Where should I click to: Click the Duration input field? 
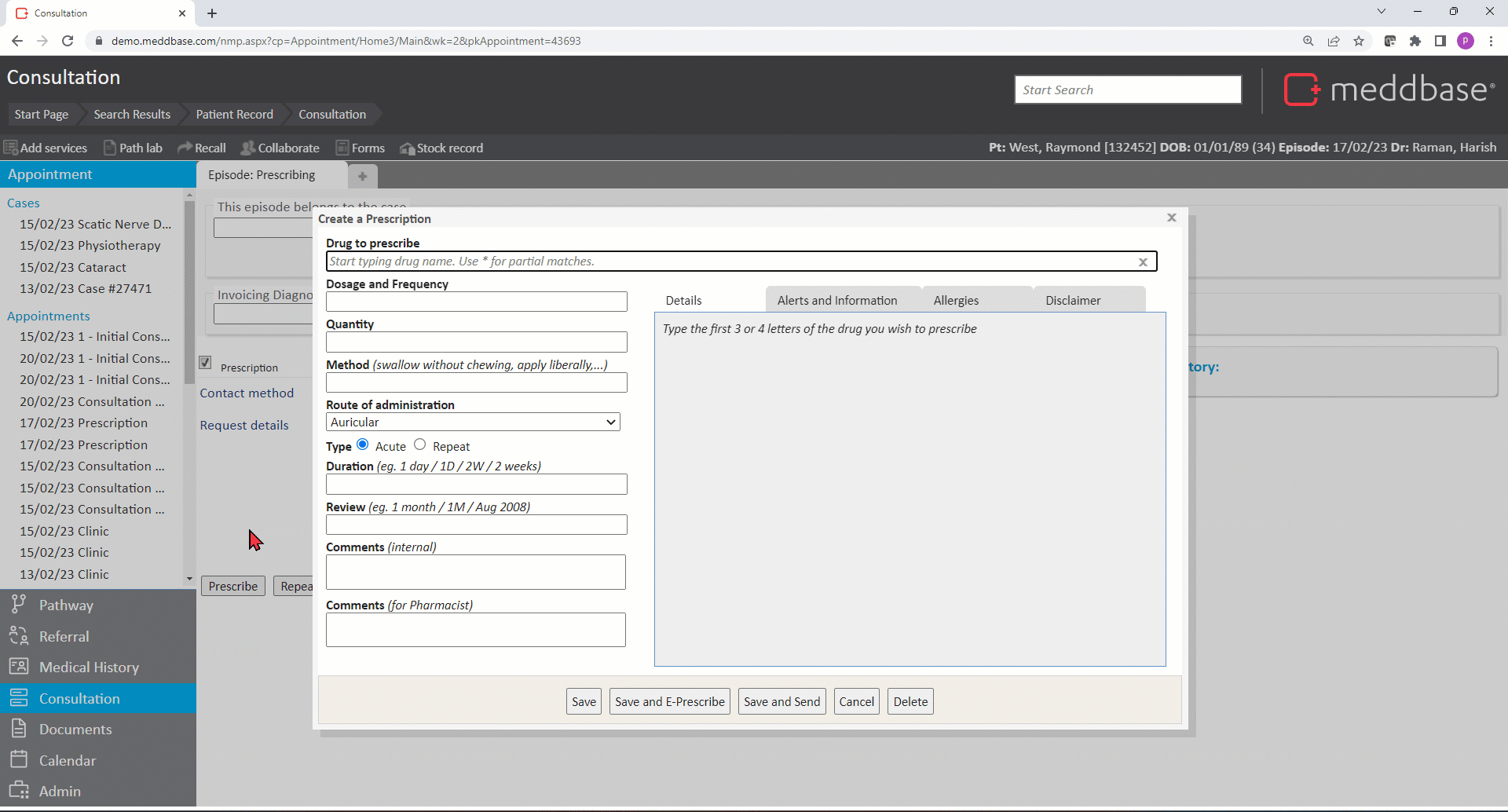[x=477, y=484]
